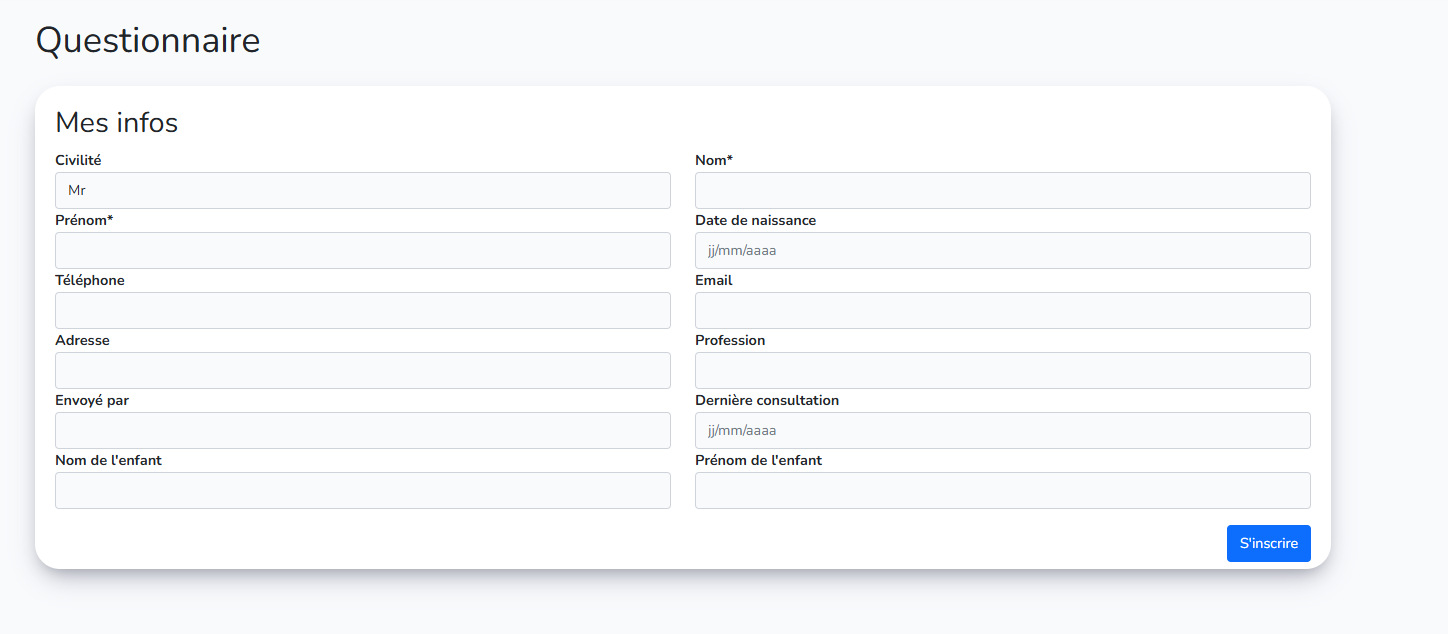Click the Nom* text input field
Viewport: 1448px width, 634px height.
tap(1002, 190)
